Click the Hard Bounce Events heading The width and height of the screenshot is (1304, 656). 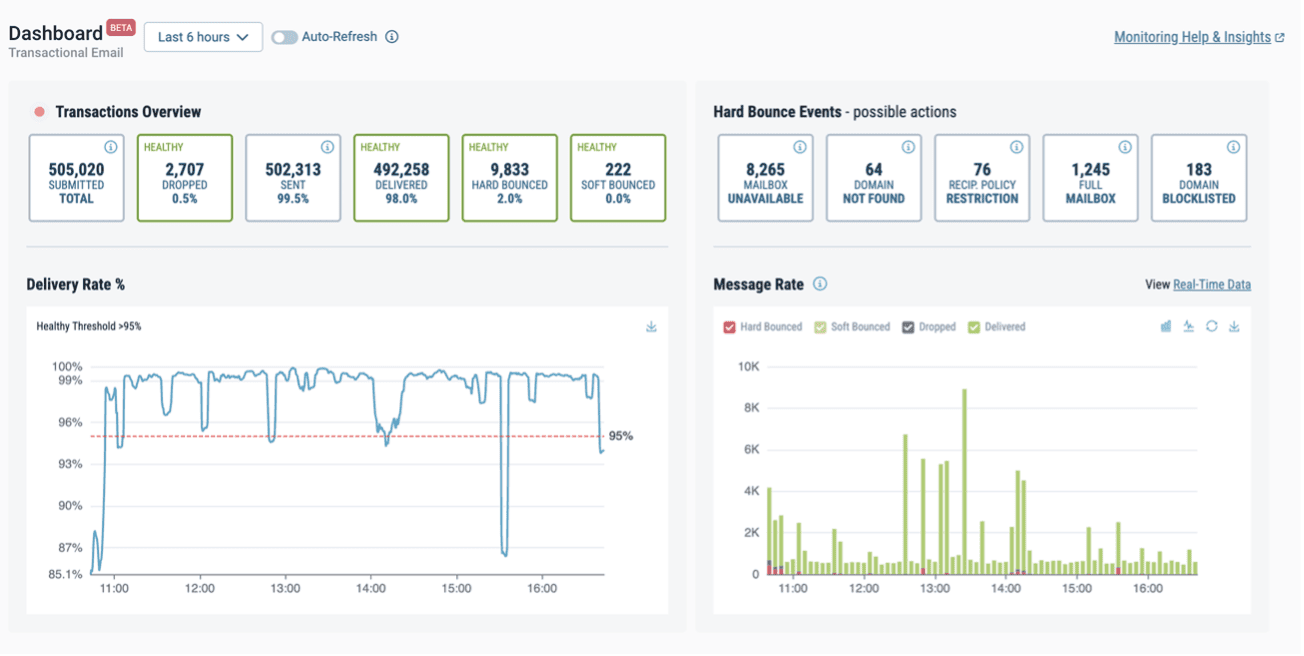tap(777, 112)
